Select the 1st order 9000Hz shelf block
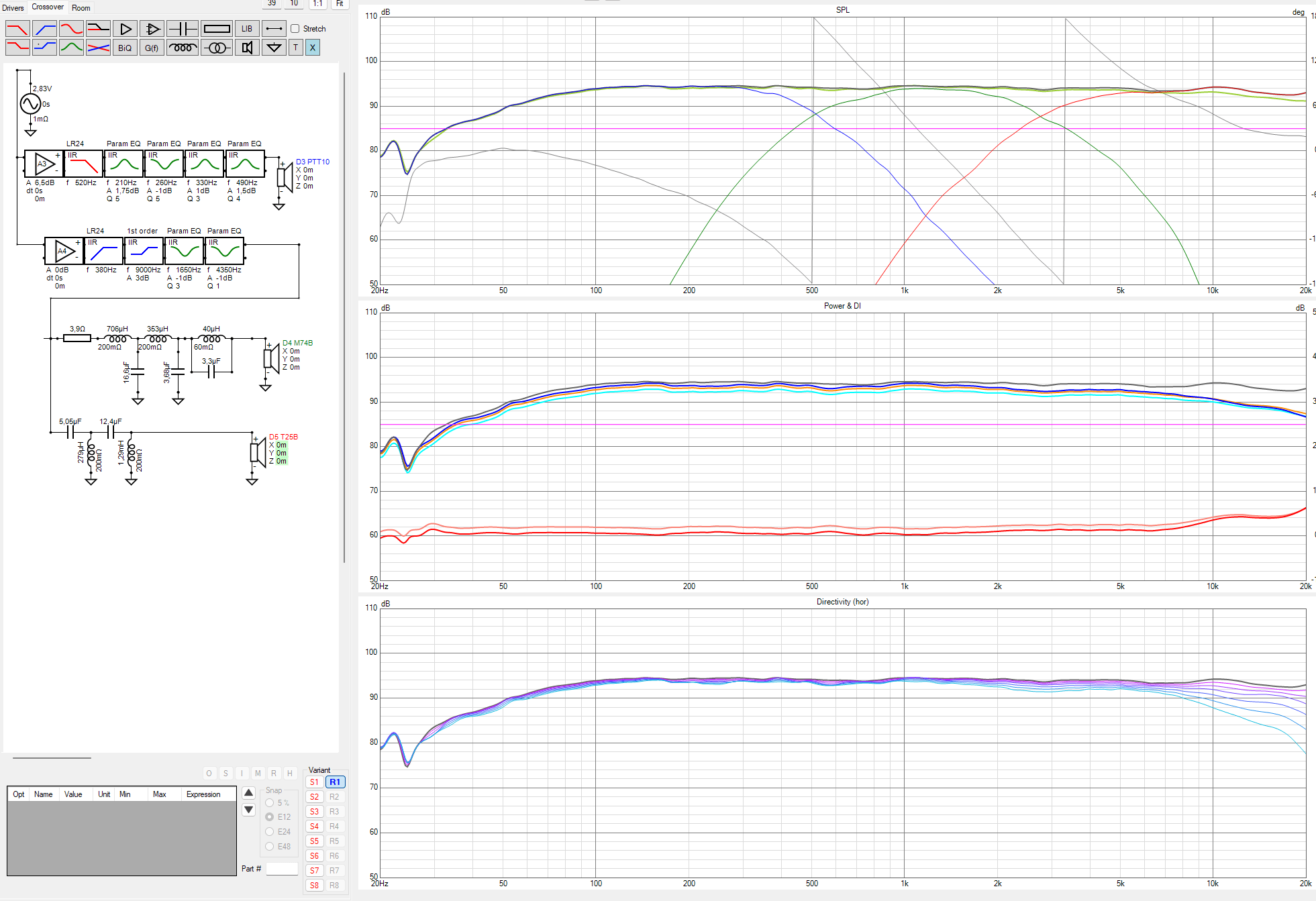Viewport: 1316px width, 901px height. click(144, 251)
